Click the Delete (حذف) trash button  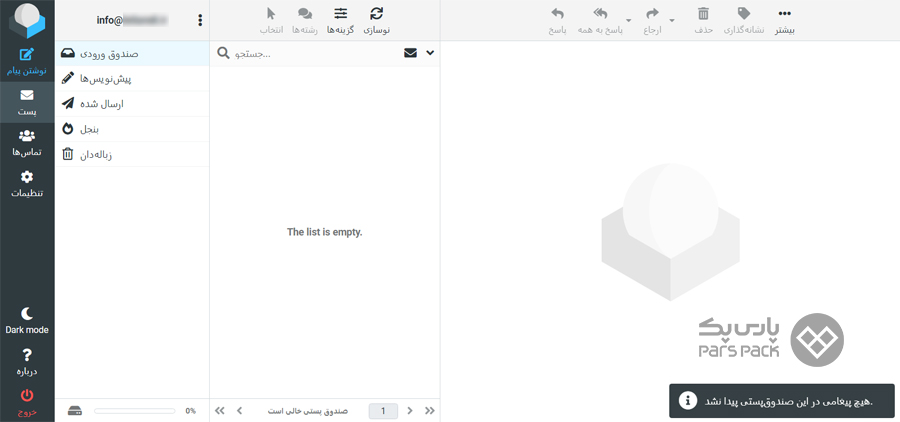point(703,21)
